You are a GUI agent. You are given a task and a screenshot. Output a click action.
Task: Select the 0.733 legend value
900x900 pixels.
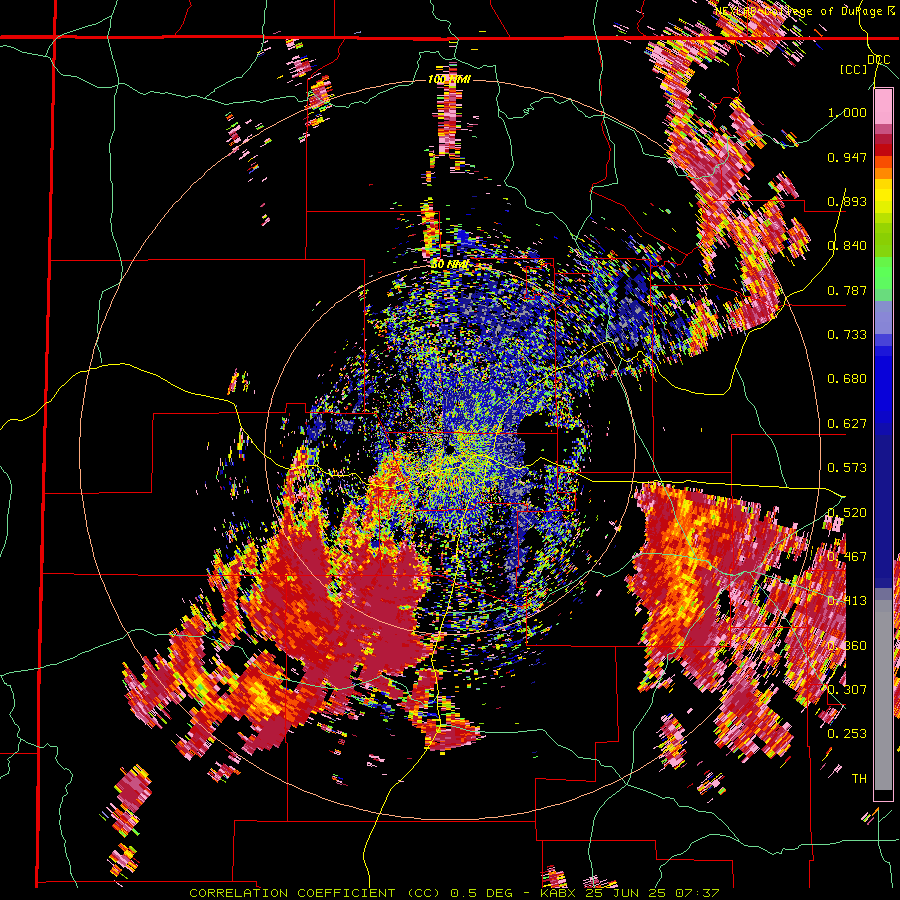847,335
